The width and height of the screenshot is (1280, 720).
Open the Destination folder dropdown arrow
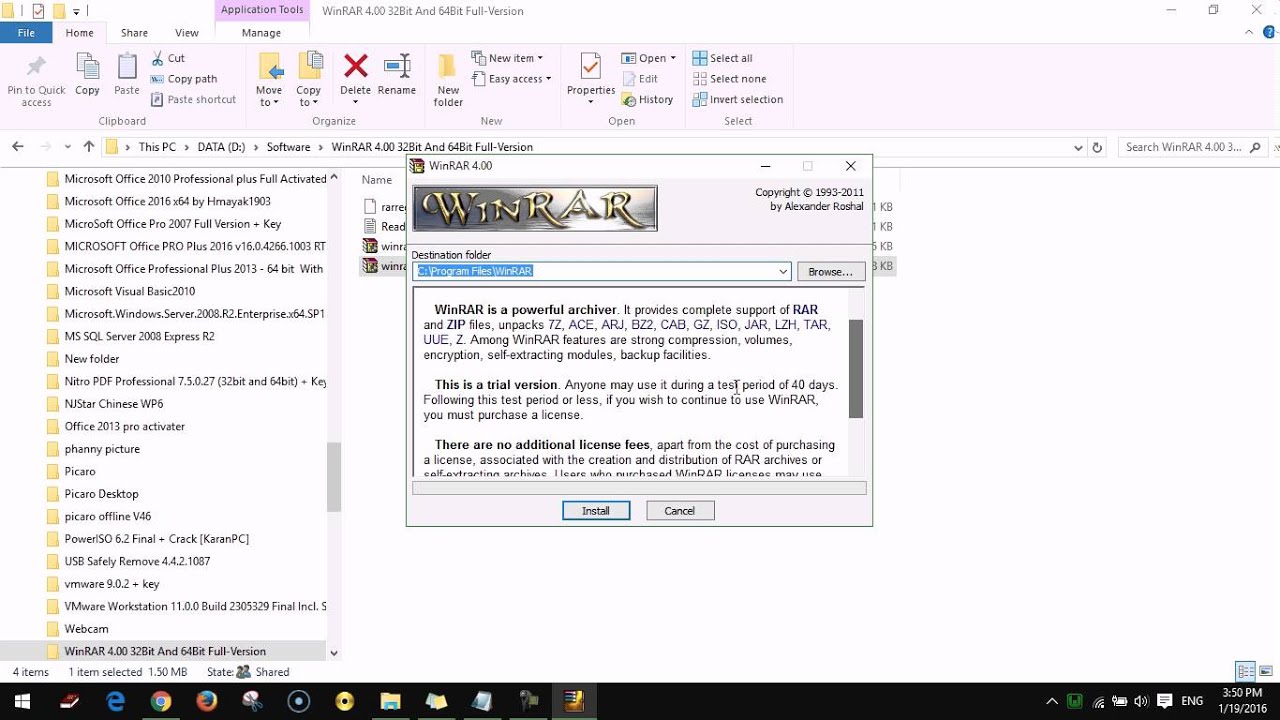[783, 272]
